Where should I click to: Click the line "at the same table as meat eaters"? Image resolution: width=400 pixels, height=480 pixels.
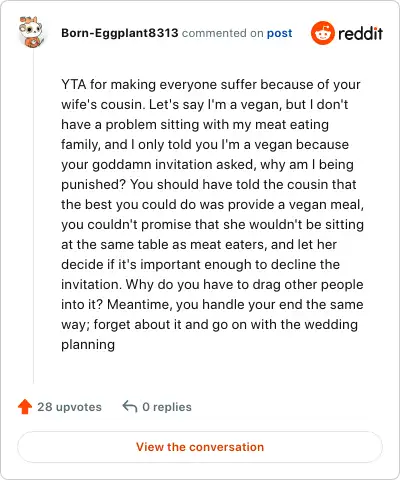199,245
